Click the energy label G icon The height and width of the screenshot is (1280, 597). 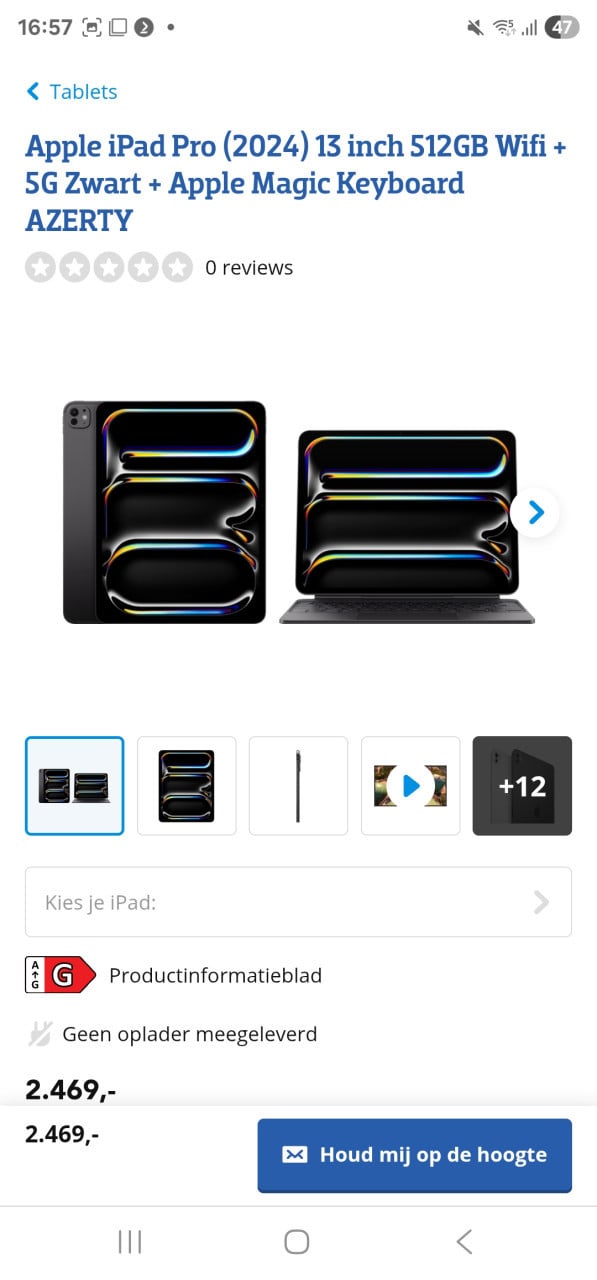click(60, 975)
